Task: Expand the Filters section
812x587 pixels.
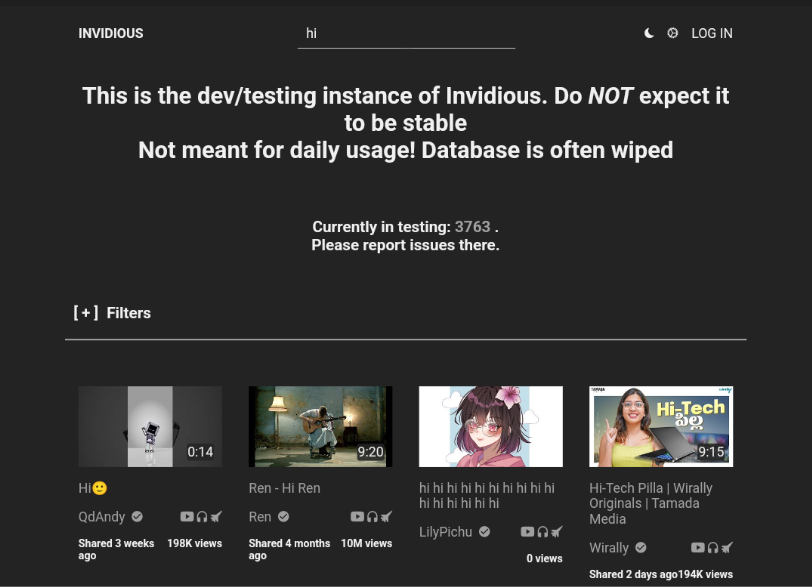Action: pyautogui.click(x=112, y=313)
